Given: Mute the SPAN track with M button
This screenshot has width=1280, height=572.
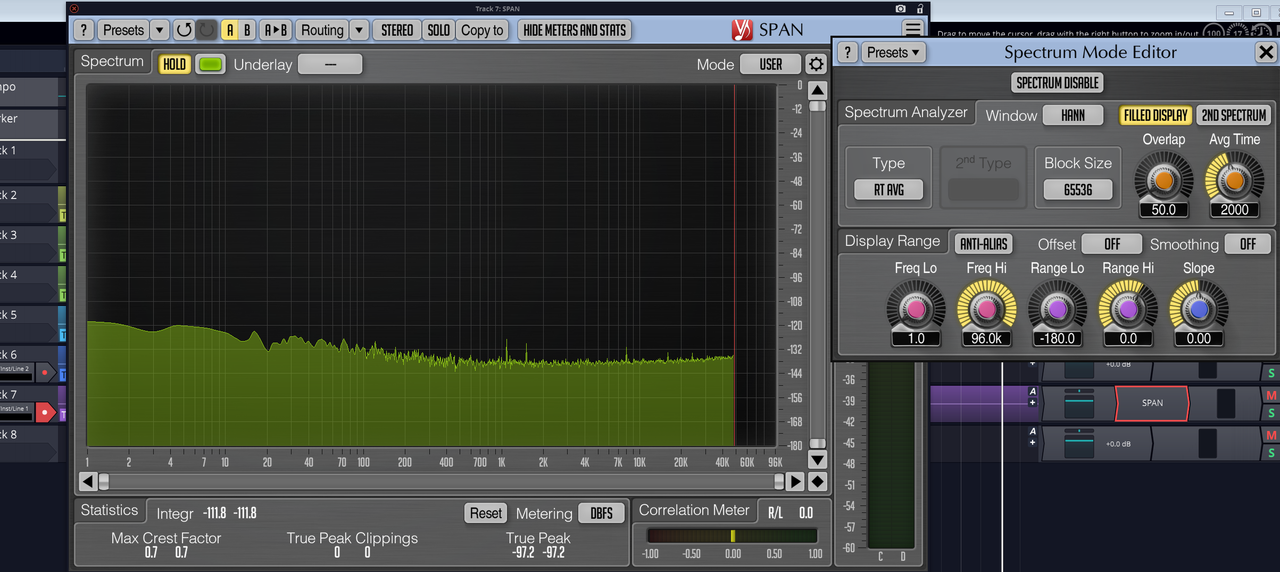Looking at the screenshot, I should (1272, 396).
